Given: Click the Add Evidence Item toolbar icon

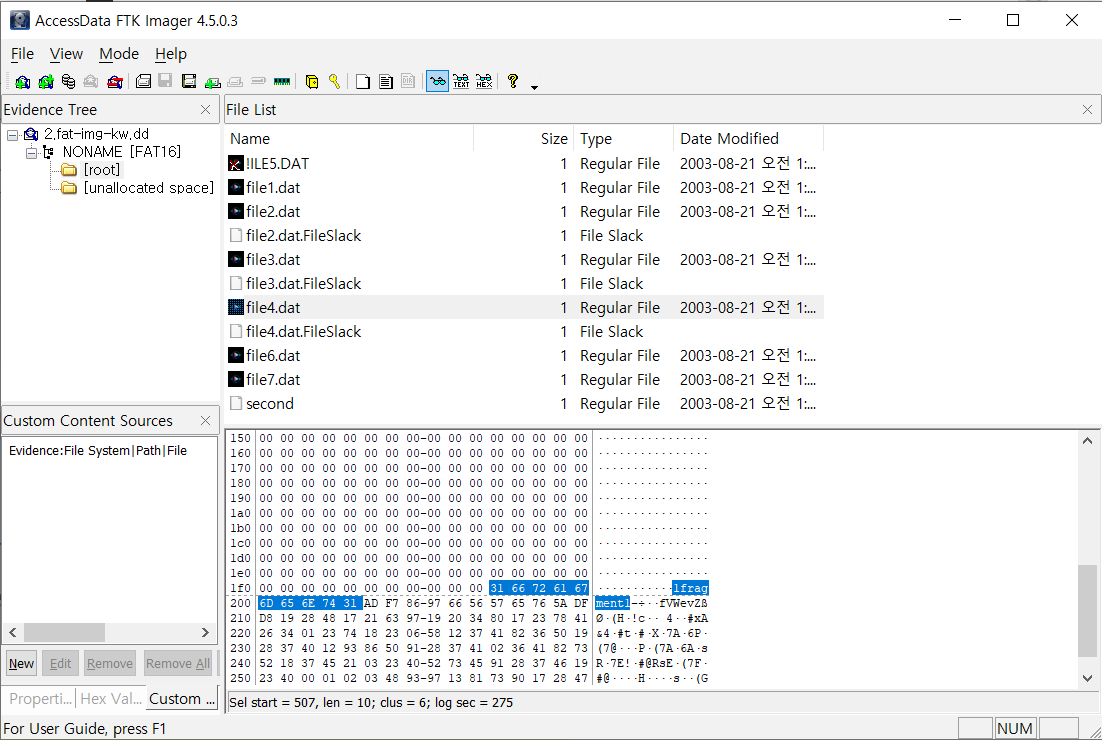Looking at the screenshot, I should (x=22, y=82).
